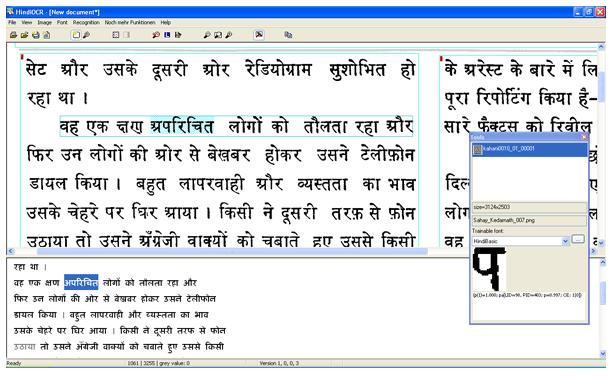Select the kahani0010_01_00001 list entry
This screenshot has height=376, width=613.
(x=530, y=149)
